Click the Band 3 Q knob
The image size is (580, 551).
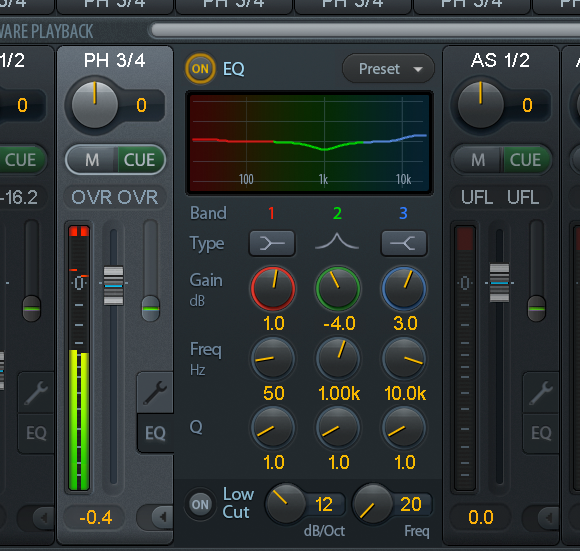coord(404,428)
